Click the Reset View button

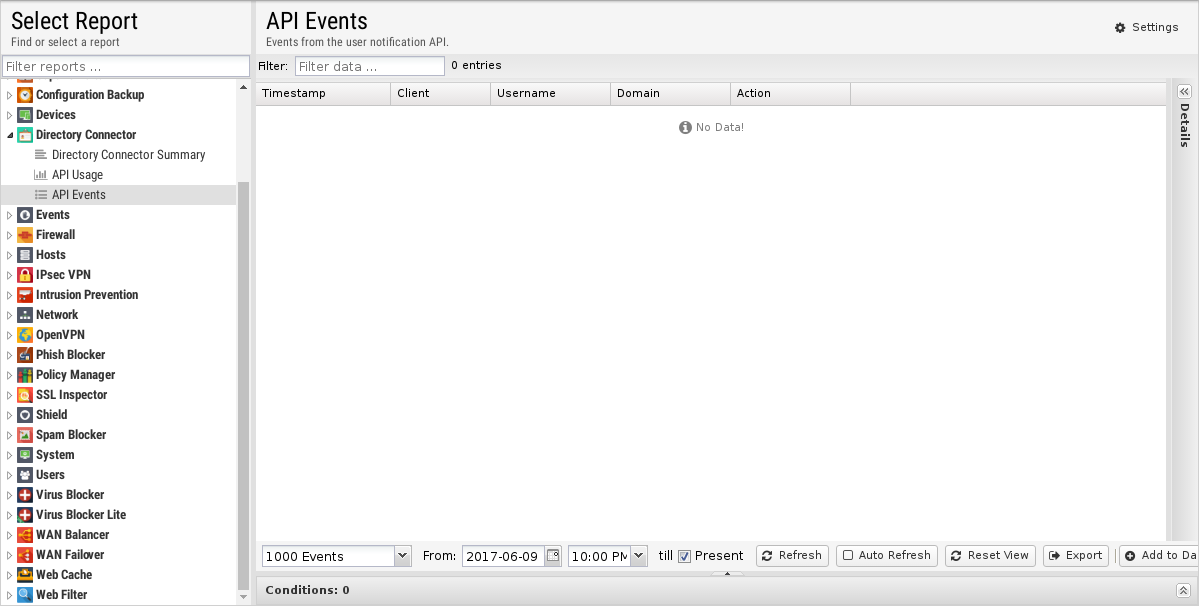coord(990,556)
